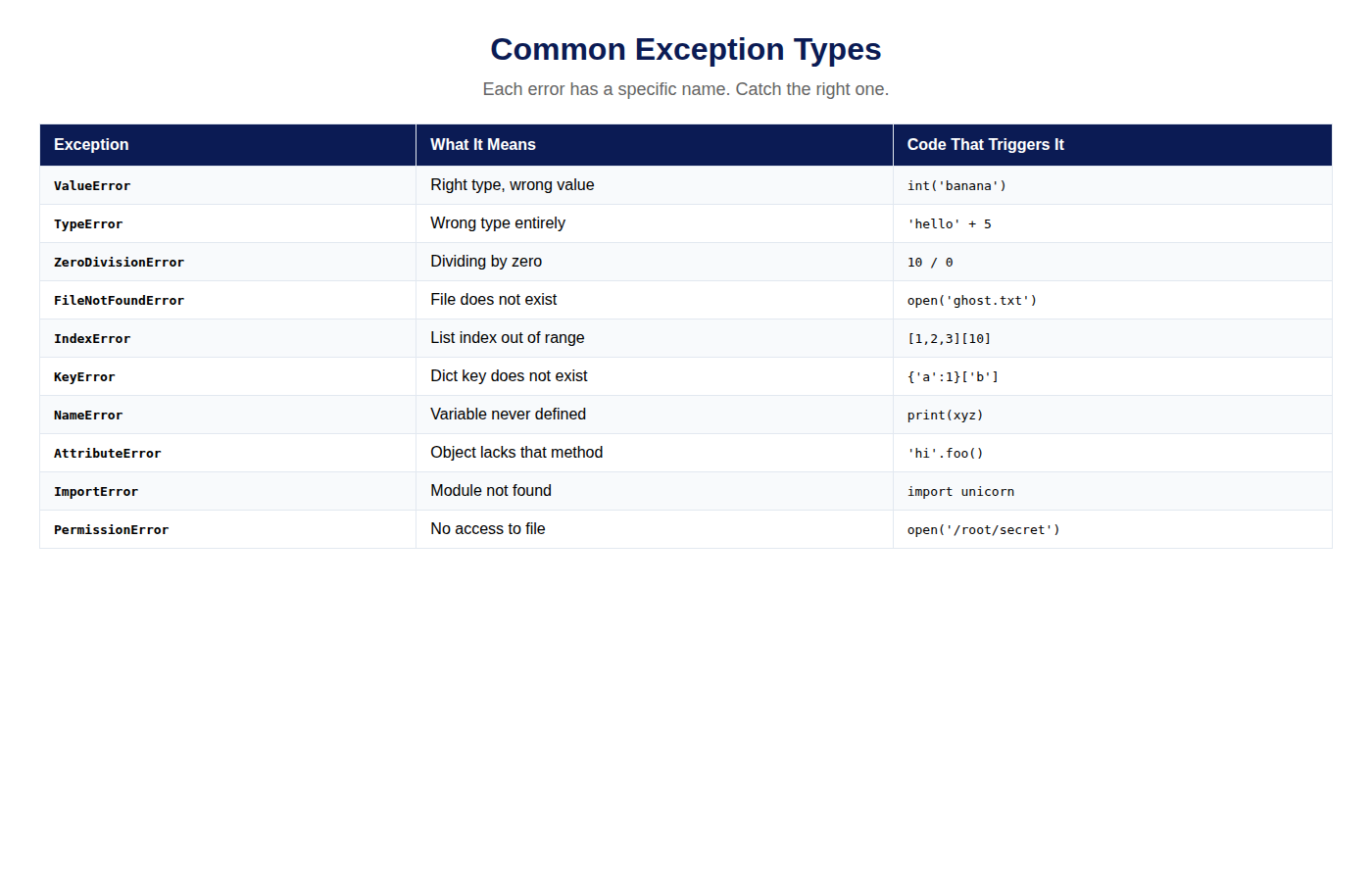Click the Common Exception Types title
Viewport: 1372px width, 882px height.
pyautogui.click(x=686, y=49)
